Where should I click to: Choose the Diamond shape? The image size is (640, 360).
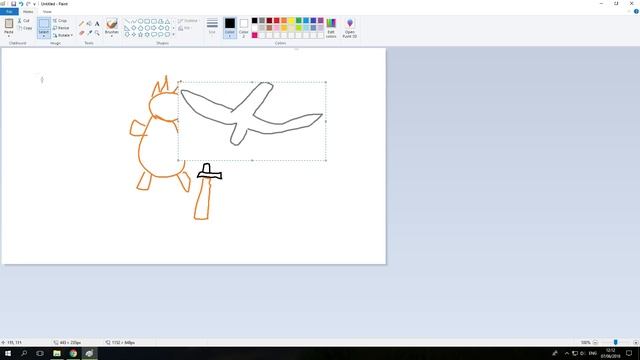click(x=134, y=28)
